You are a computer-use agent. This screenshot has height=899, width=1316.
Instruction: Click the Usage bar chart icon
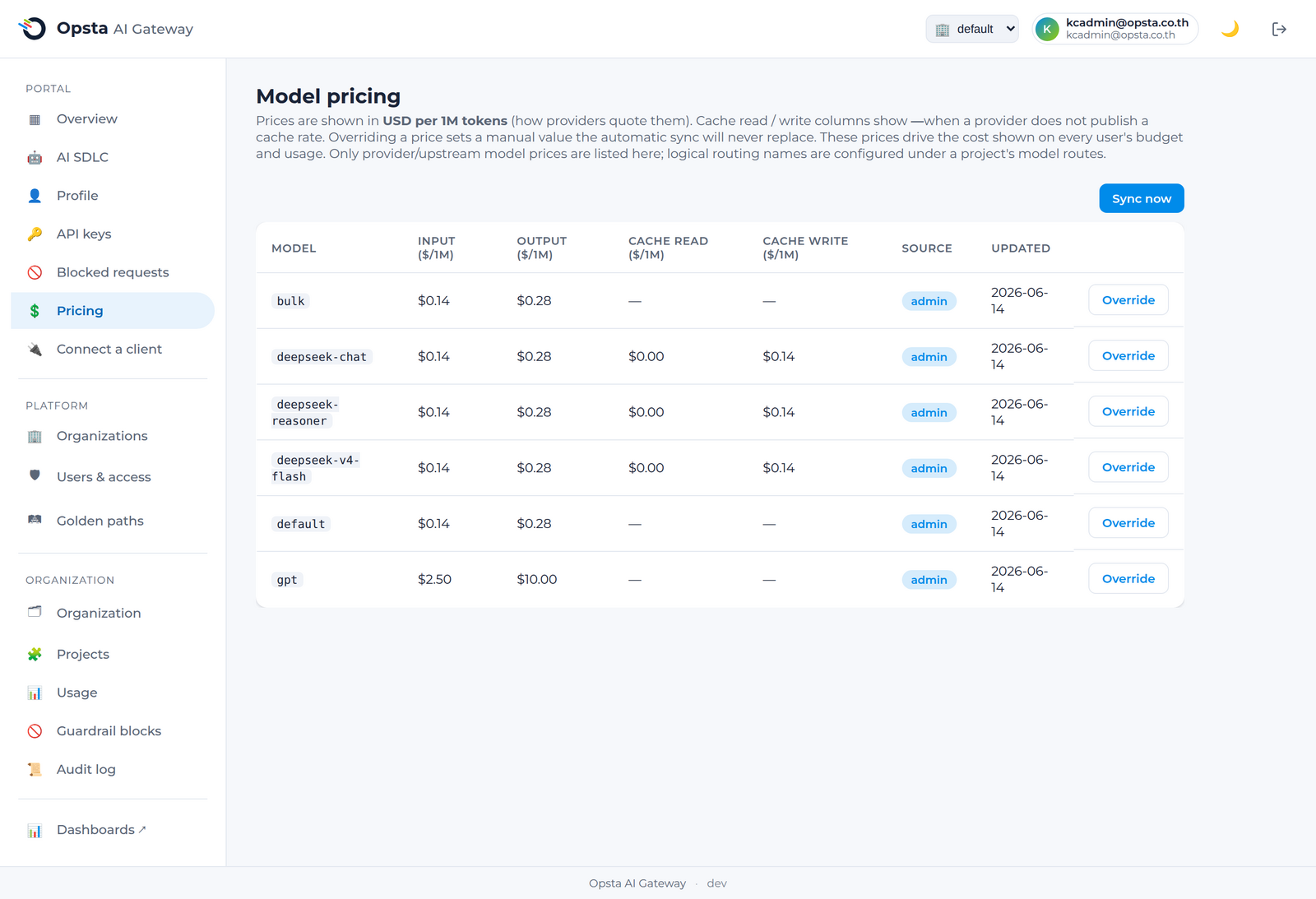[35, 693]
